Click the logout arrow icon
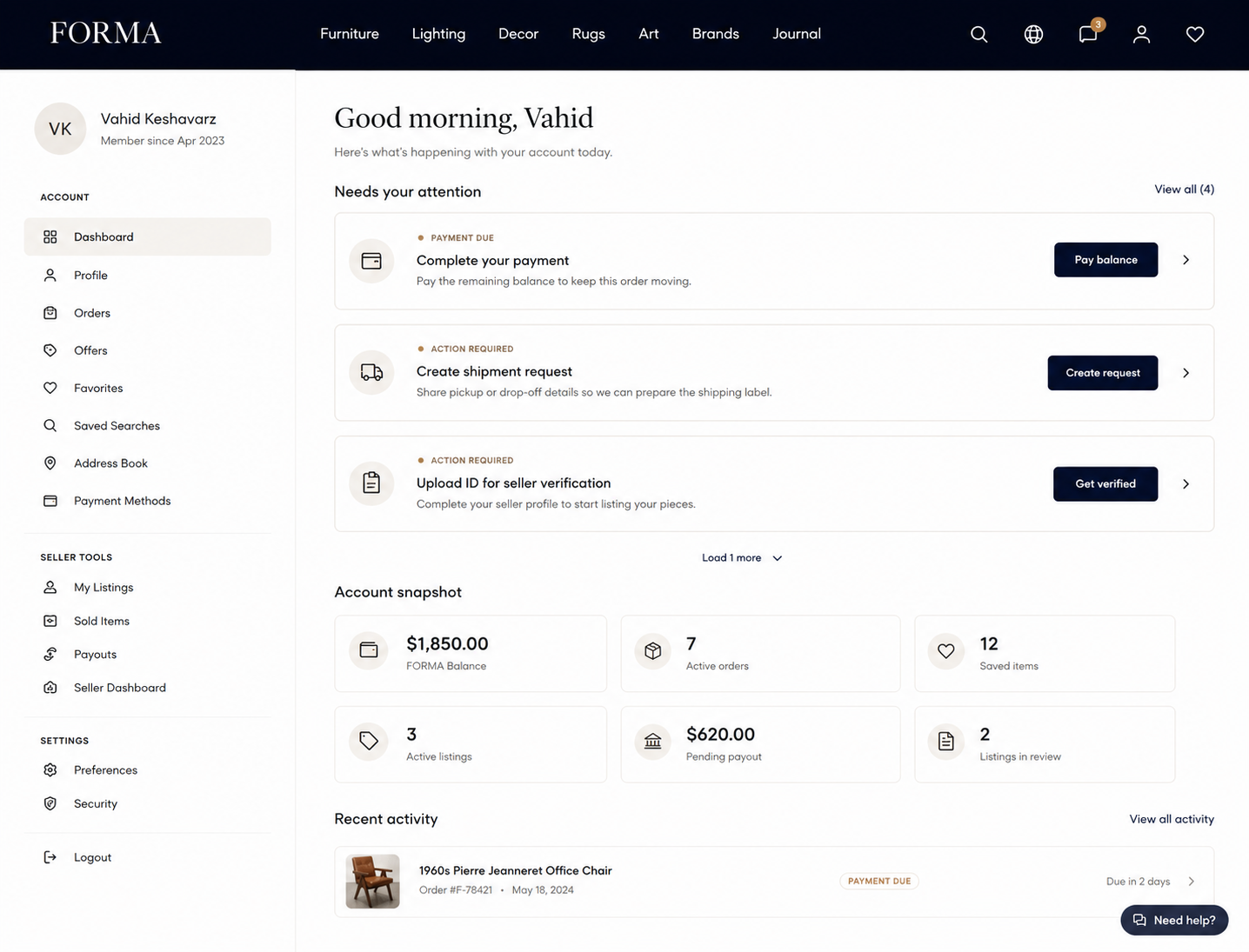1249x952 pixels. point(50,857)
